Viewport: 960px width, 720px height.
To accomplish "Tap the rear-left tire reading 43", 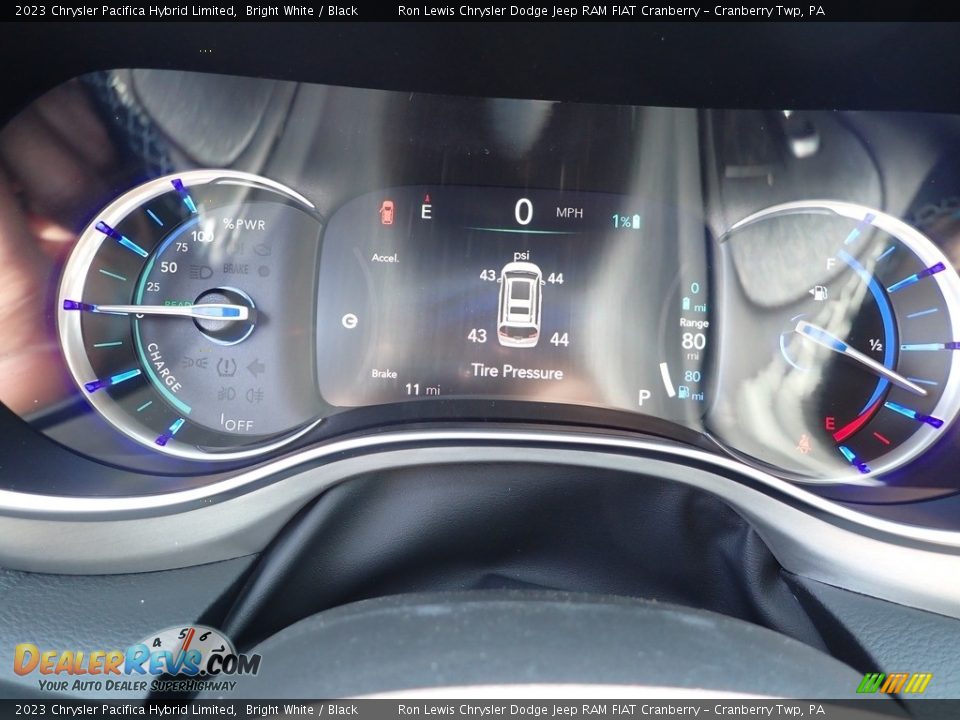I will tap(477, 336).
